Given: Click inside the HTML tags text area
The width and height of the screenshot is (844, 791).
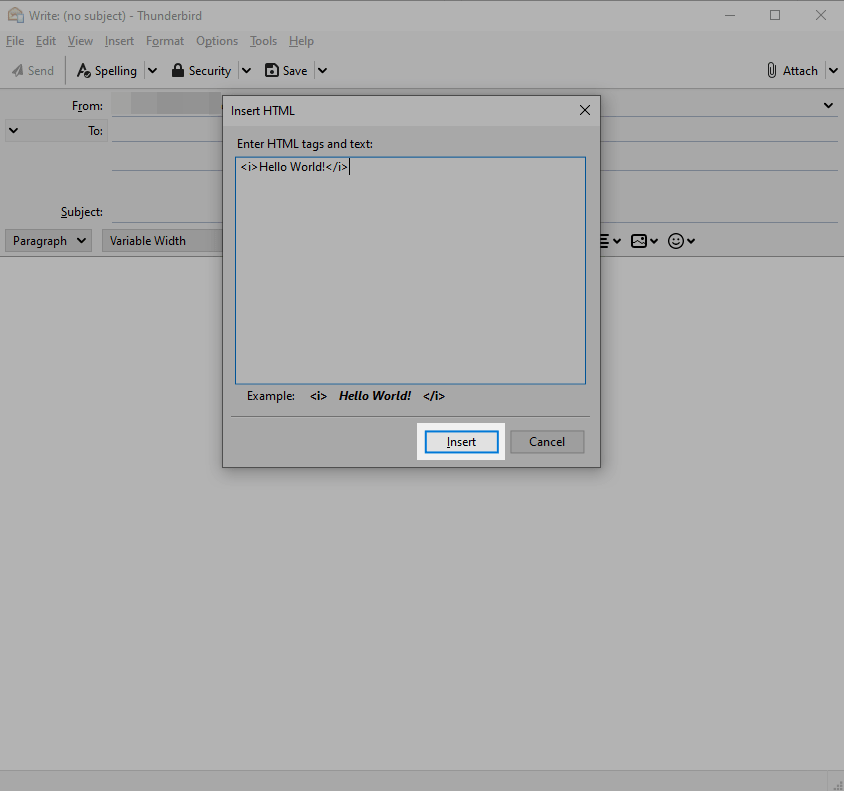Looking at the screenshot, I should [410, 271].
